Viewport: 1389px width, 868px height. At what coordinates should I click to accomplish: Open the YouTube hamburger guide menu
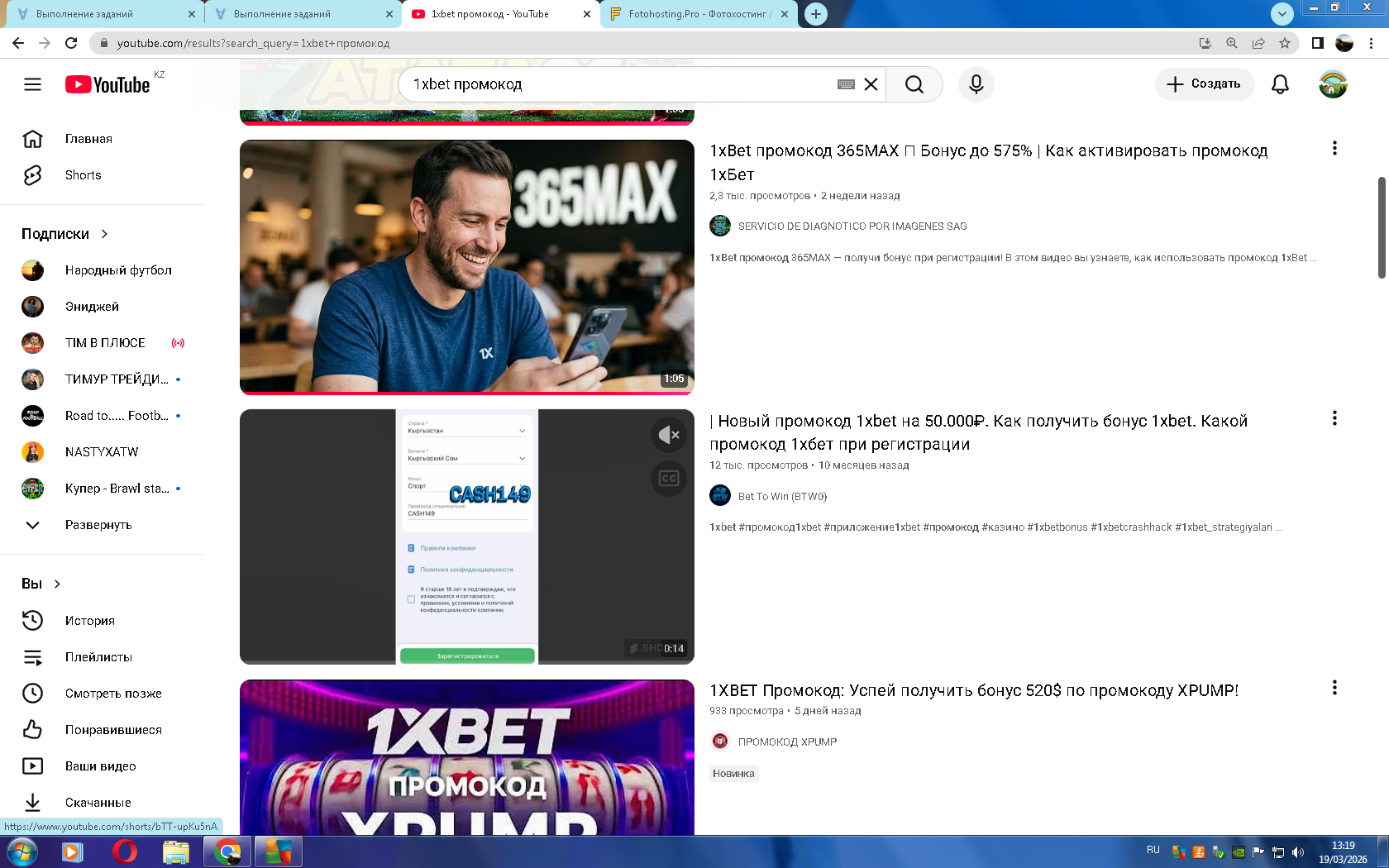point(32,84)
